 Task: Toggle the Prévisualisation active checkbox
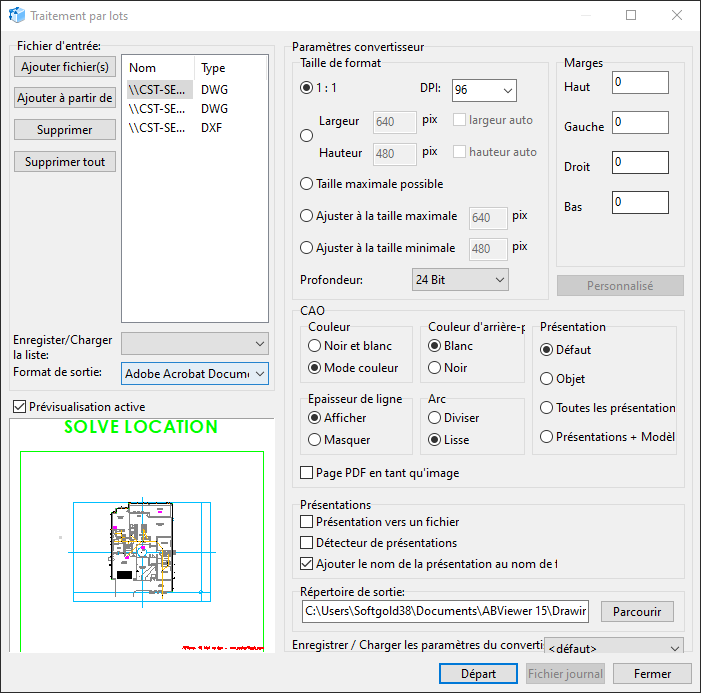(x=20, y=407)
